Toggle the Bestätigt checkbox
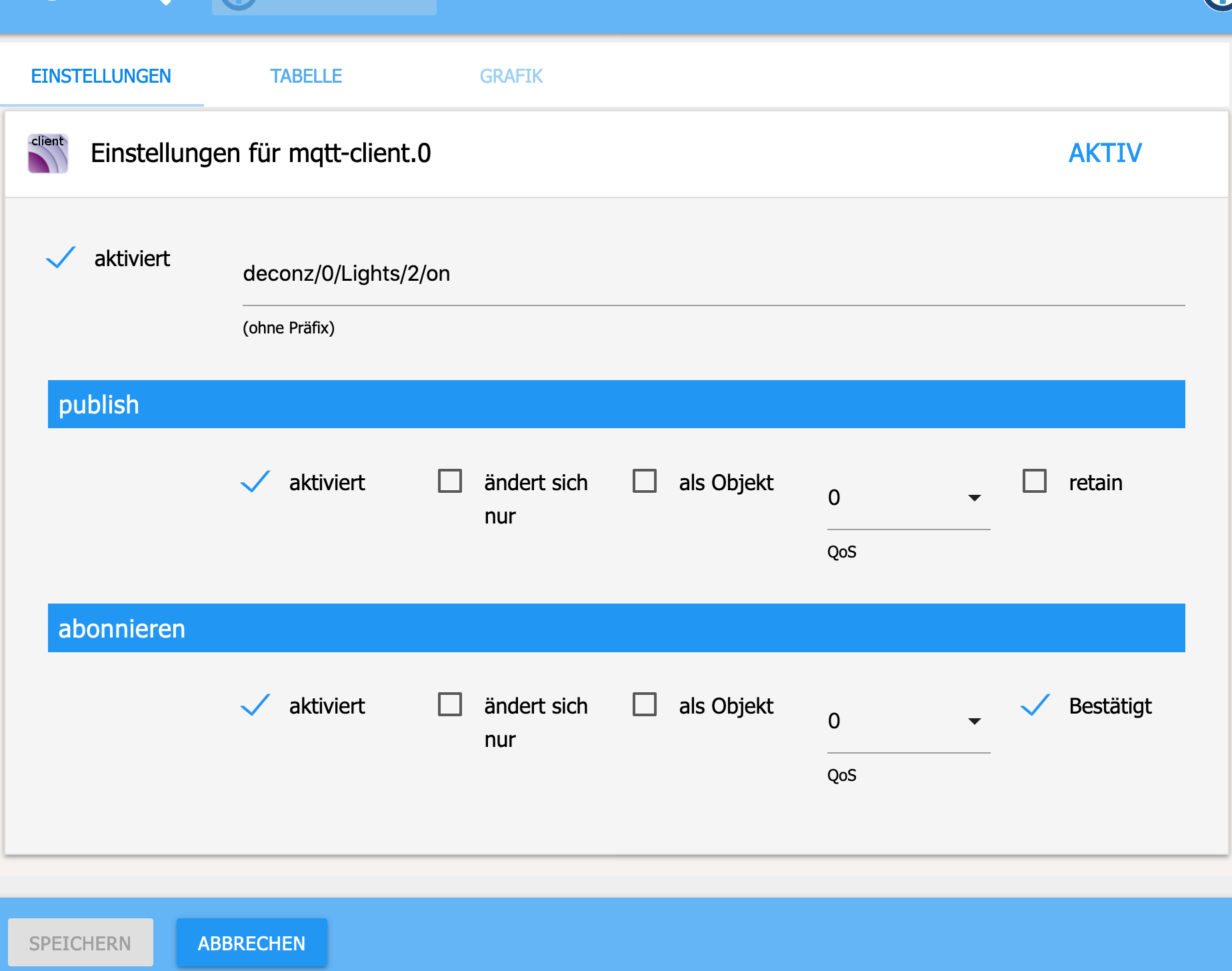The height and width of the screenshot is (971, 1232). pyautogui.click(x=1035, y=705)
